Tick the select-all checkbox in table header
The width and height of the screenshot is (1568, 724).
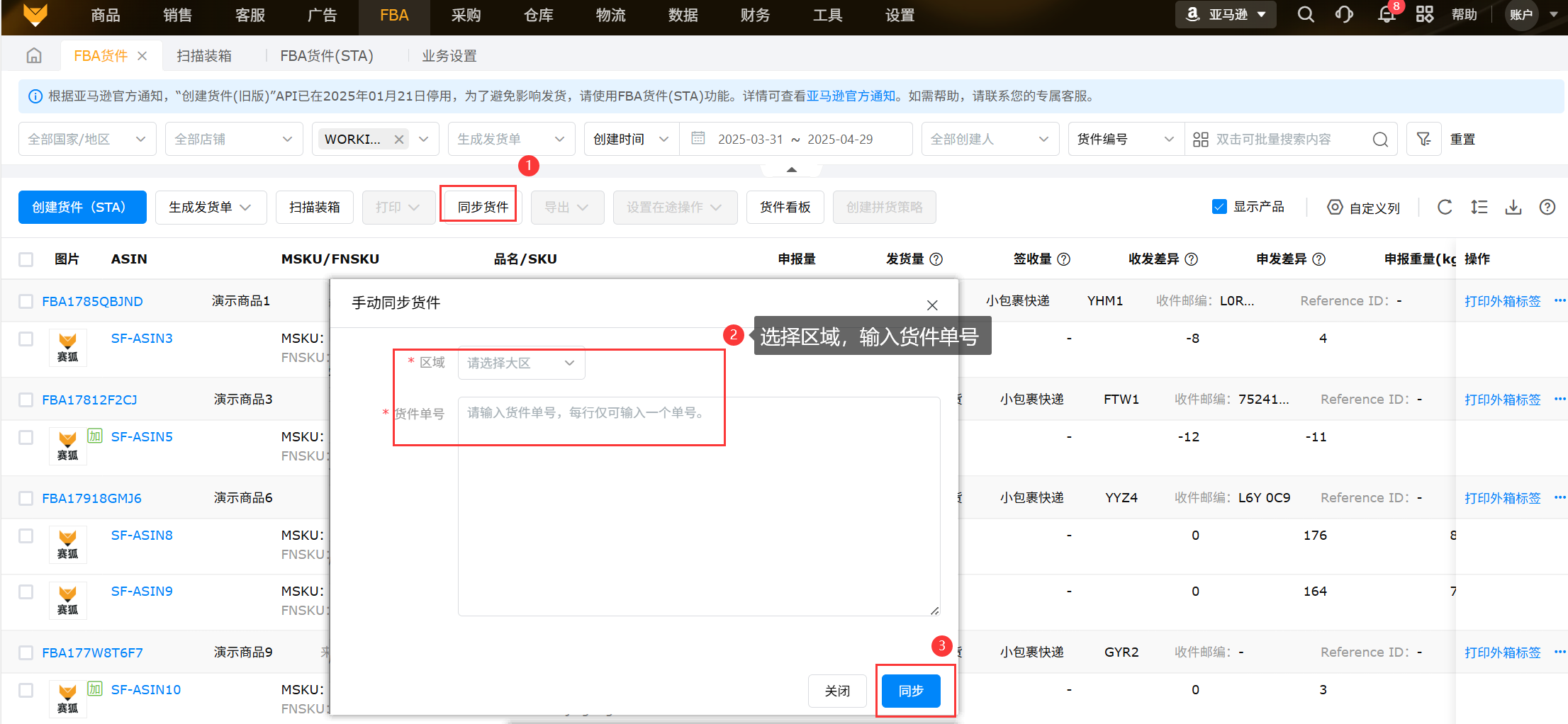26,259
